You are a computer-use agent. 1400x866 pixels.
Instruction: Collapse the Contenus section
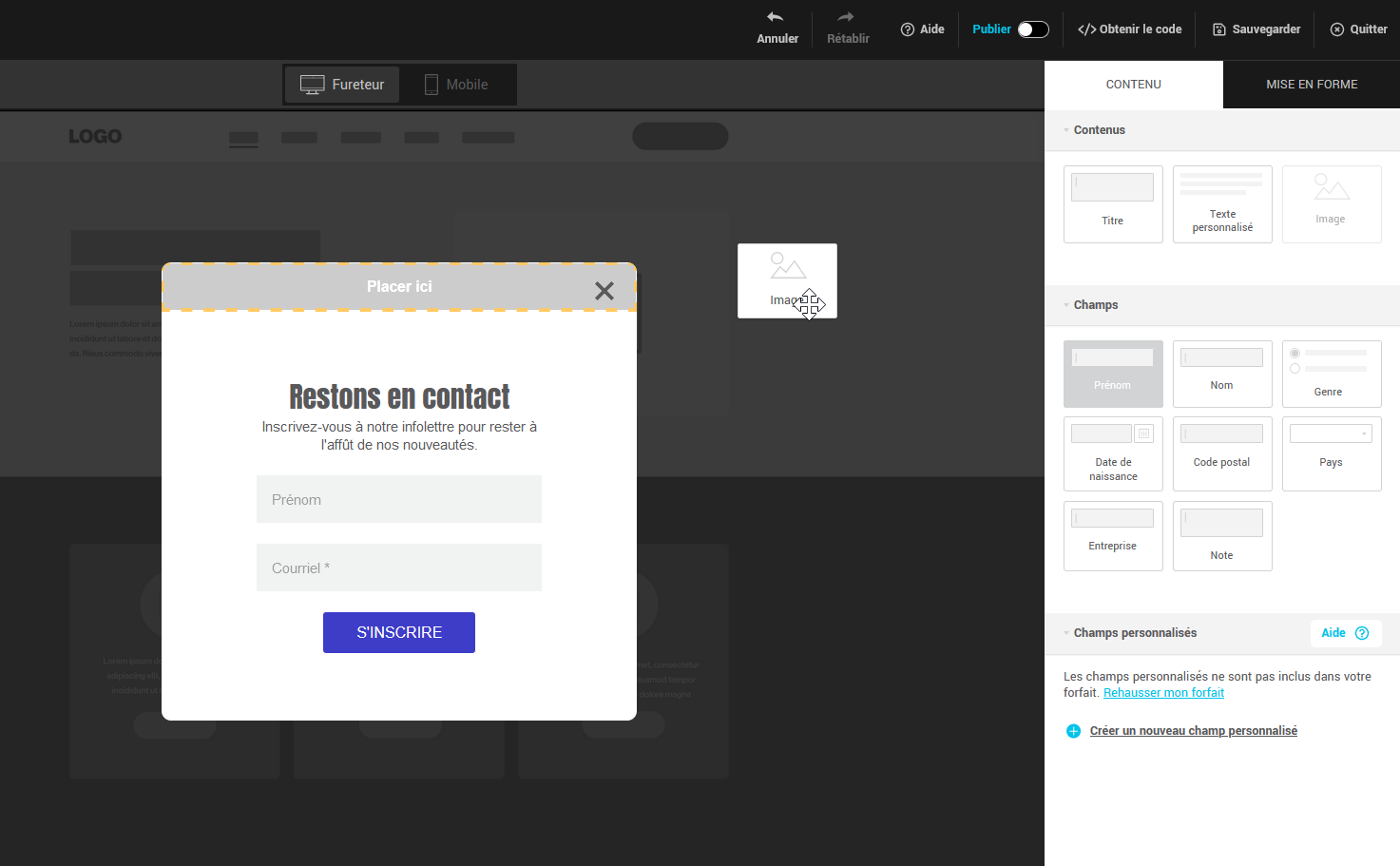point(1066,130)
